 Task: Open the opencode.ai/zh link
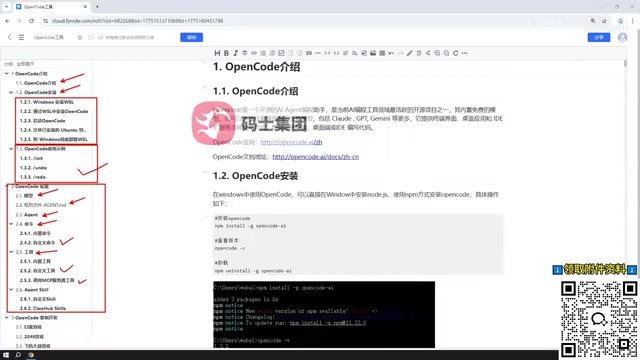[x=291, y=142]
